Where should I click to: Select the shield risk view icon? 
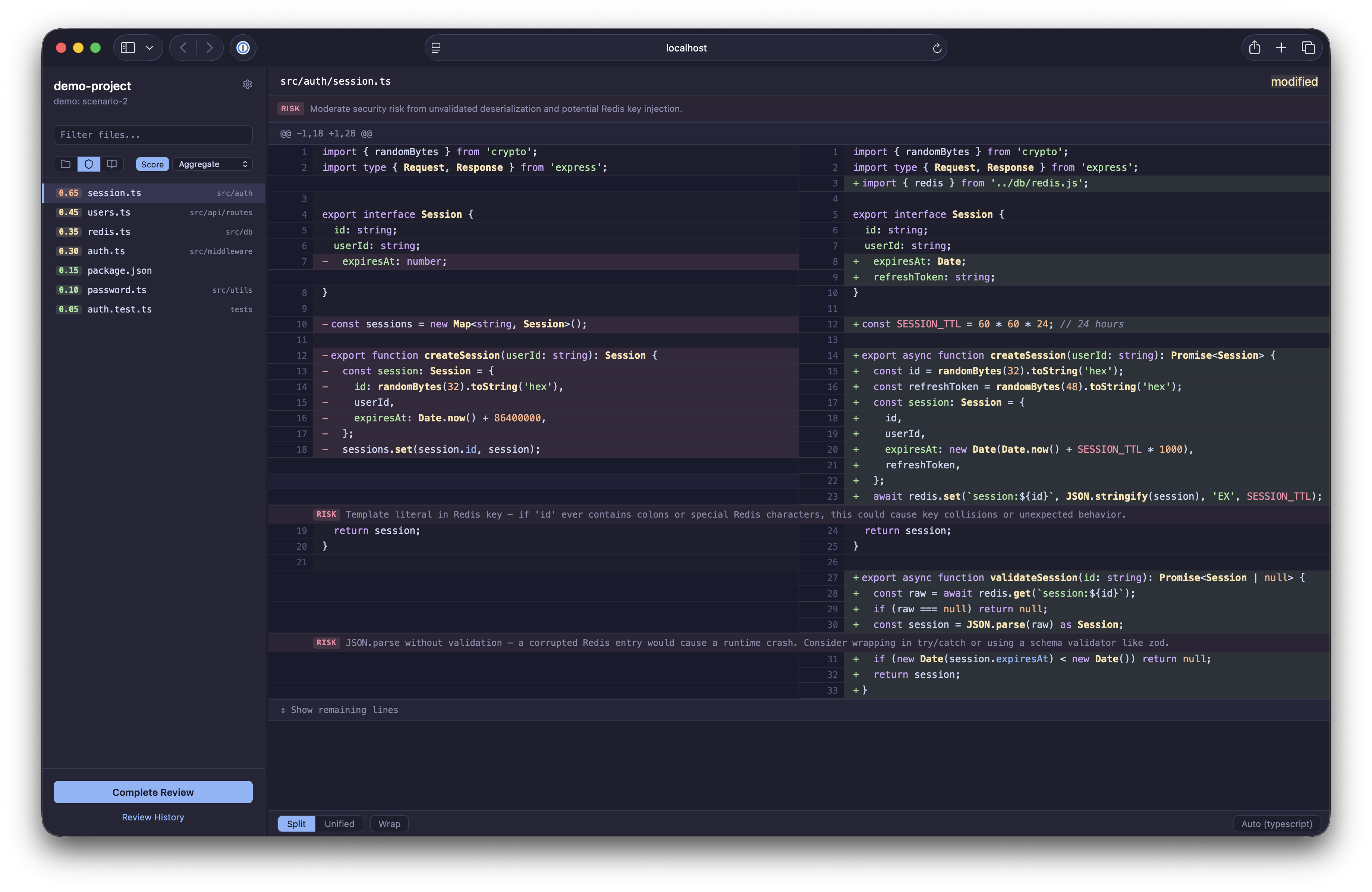pos(89,164)
